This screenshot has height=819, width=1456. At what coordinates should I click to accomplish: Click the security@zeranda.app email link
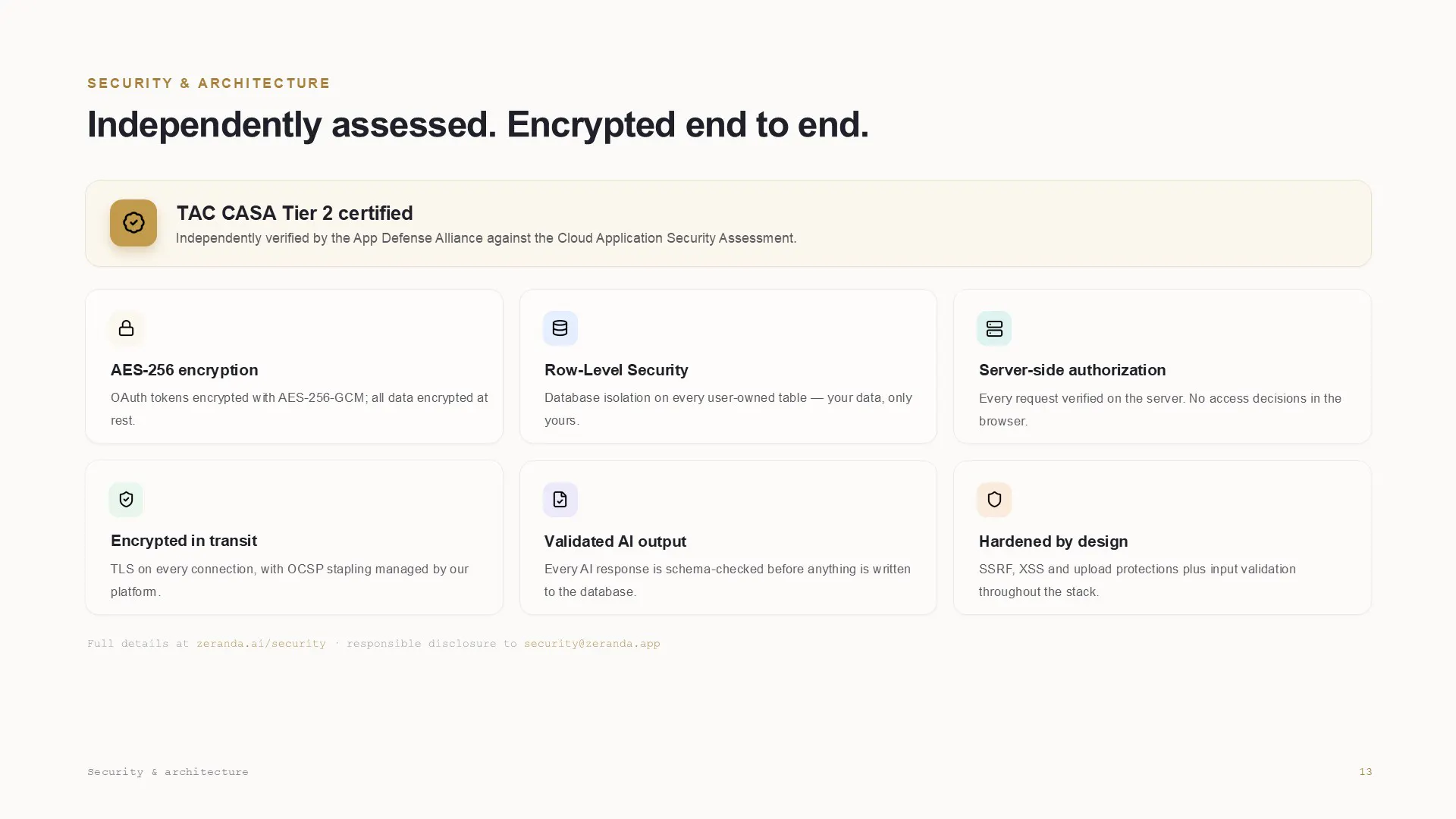pyautogui.click(x=592, y=644)
